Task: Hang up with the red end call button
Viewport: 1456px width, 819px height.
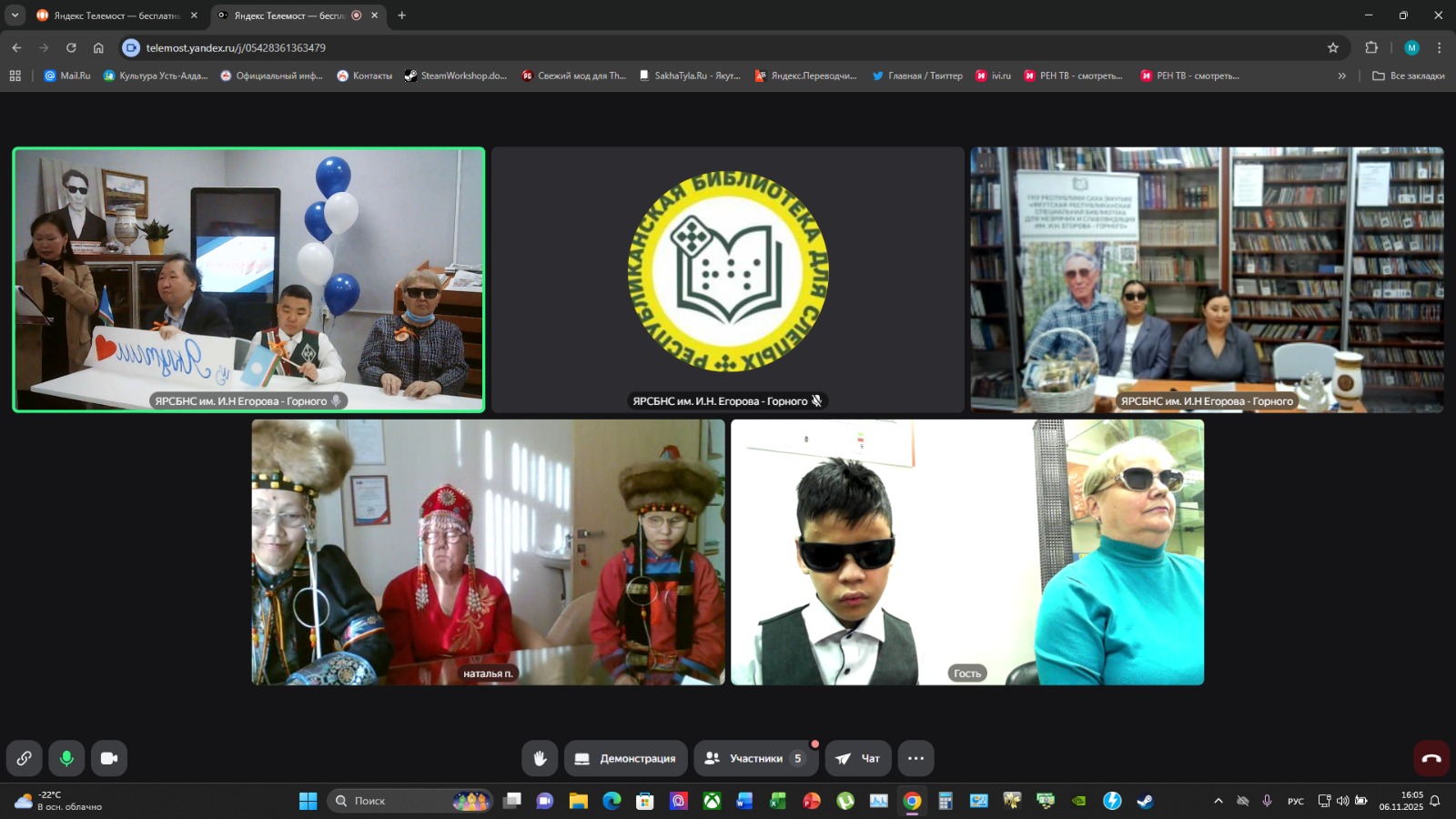Action: point(1431,758)
